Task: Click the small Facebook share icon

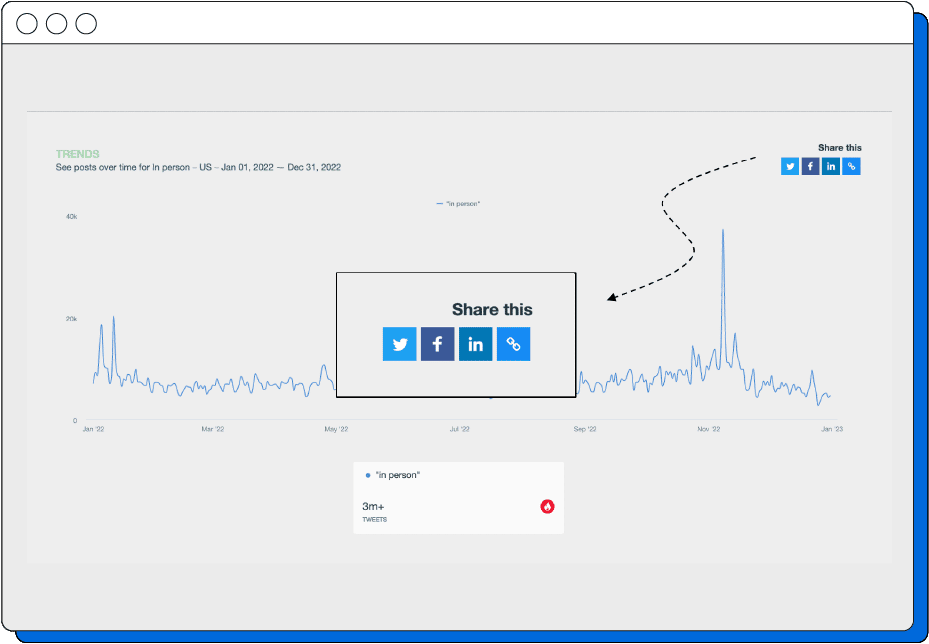Action: tap(810, 166)
